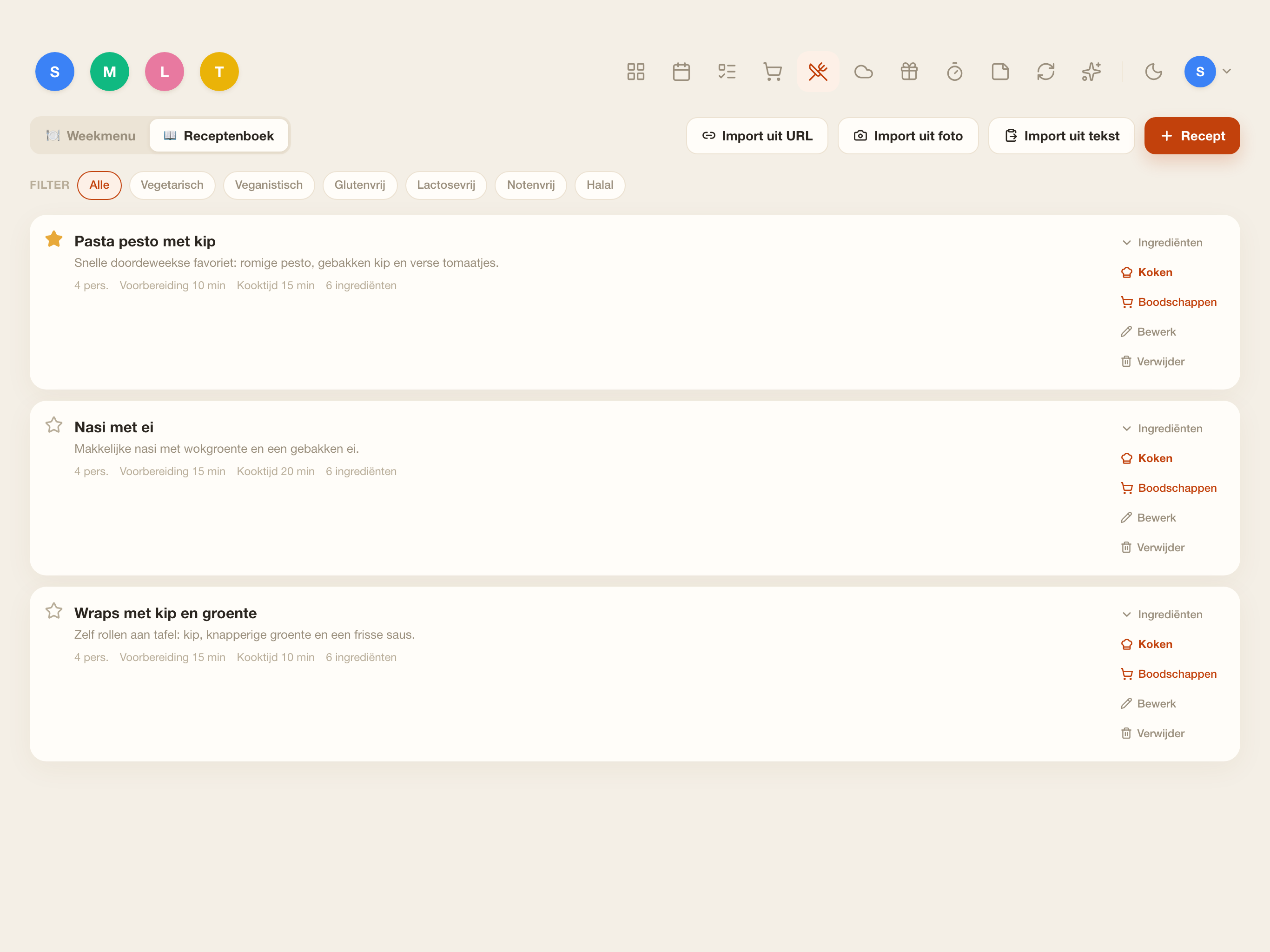The image size is (1270, 952).
Task: Toggle the Halal filter
Action: 600,185
